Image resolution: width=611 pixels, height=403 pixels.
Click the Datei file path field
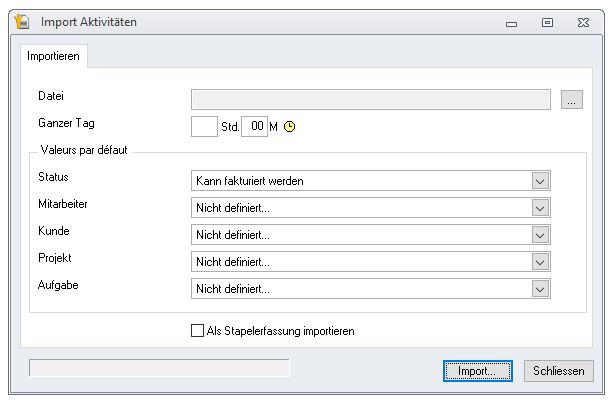[371, 99]
